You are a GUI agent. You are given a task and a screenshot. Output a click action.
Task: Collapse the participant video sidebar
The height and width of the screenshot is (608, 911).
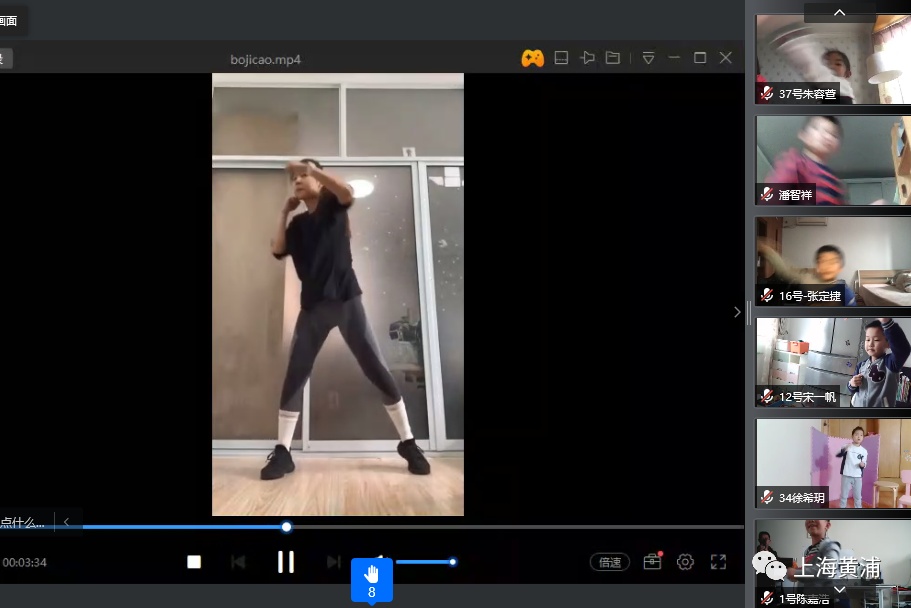click(x=737, y=312)
